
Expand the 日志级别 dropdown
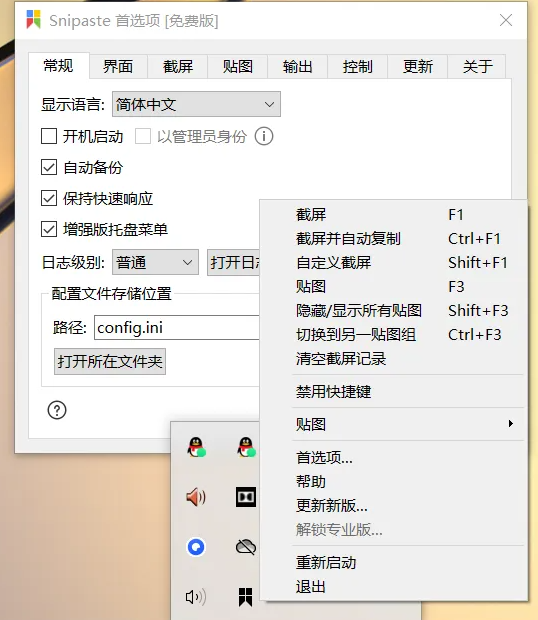click(155, 262)
